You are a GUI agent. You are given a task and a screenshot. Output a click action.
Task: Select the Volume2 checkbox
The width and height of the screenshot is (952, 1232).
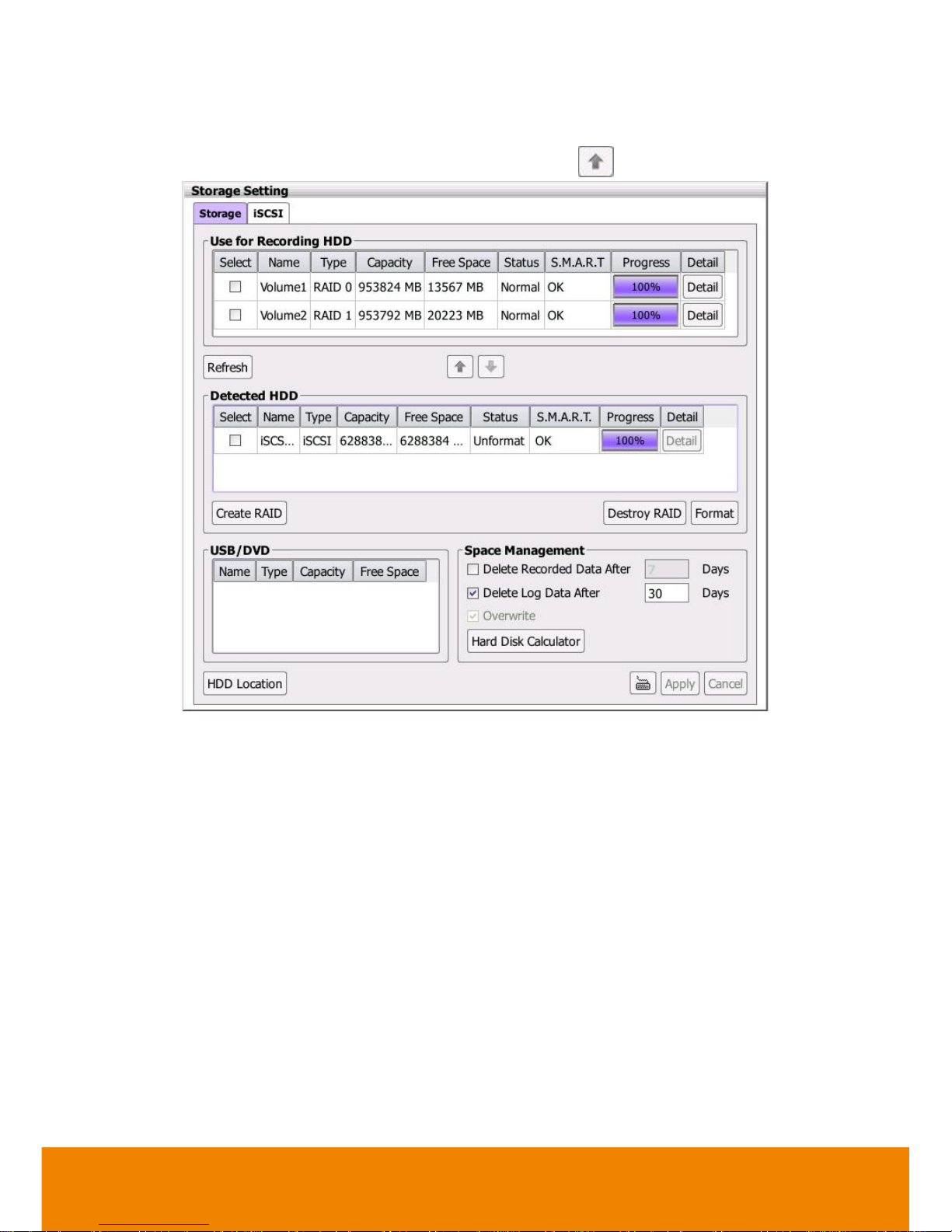click(235, 315)
